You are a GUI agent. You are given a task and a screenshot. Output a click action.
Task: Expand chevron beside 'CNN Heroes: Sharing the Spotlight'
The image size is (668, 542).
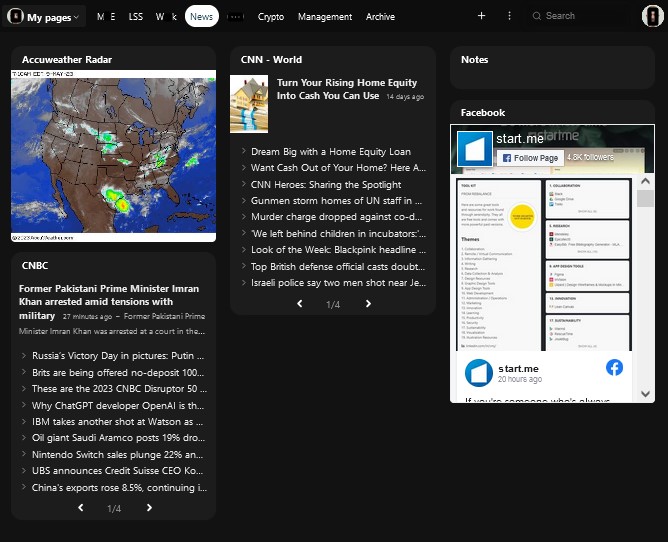(244, 184)
